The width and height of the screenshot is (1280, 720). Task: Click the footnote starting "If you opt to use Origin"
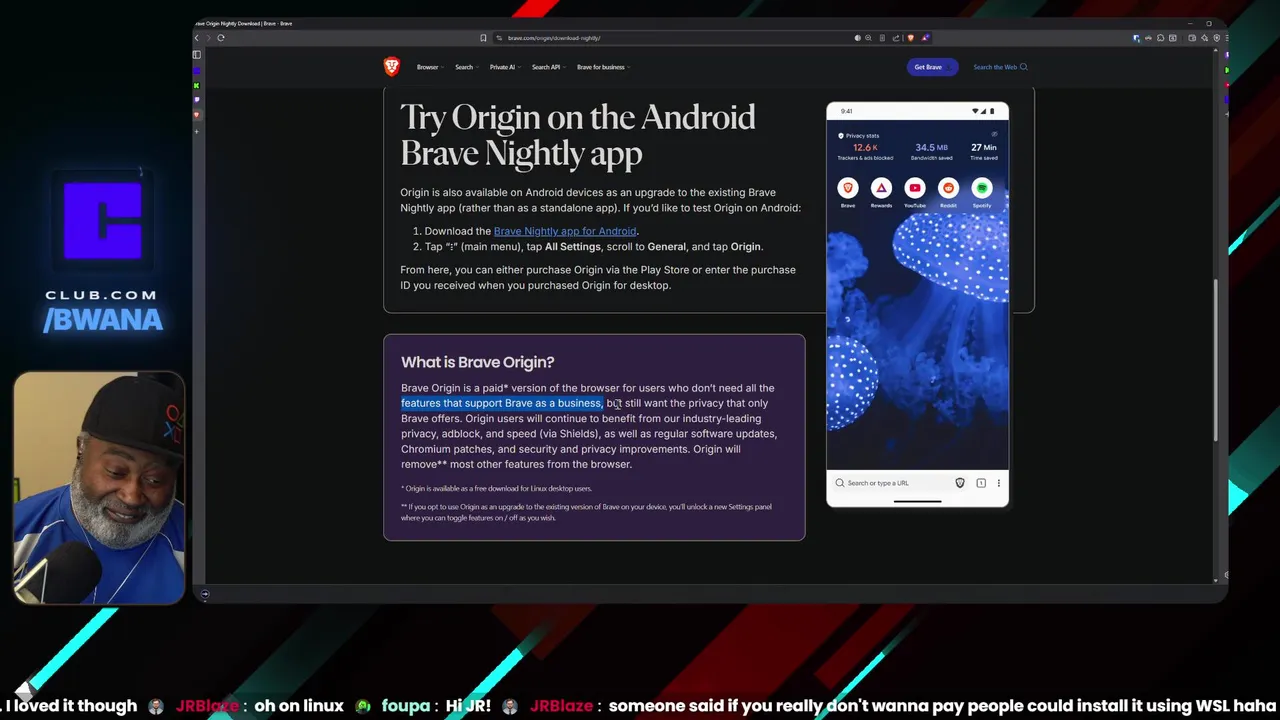point(586,512)
